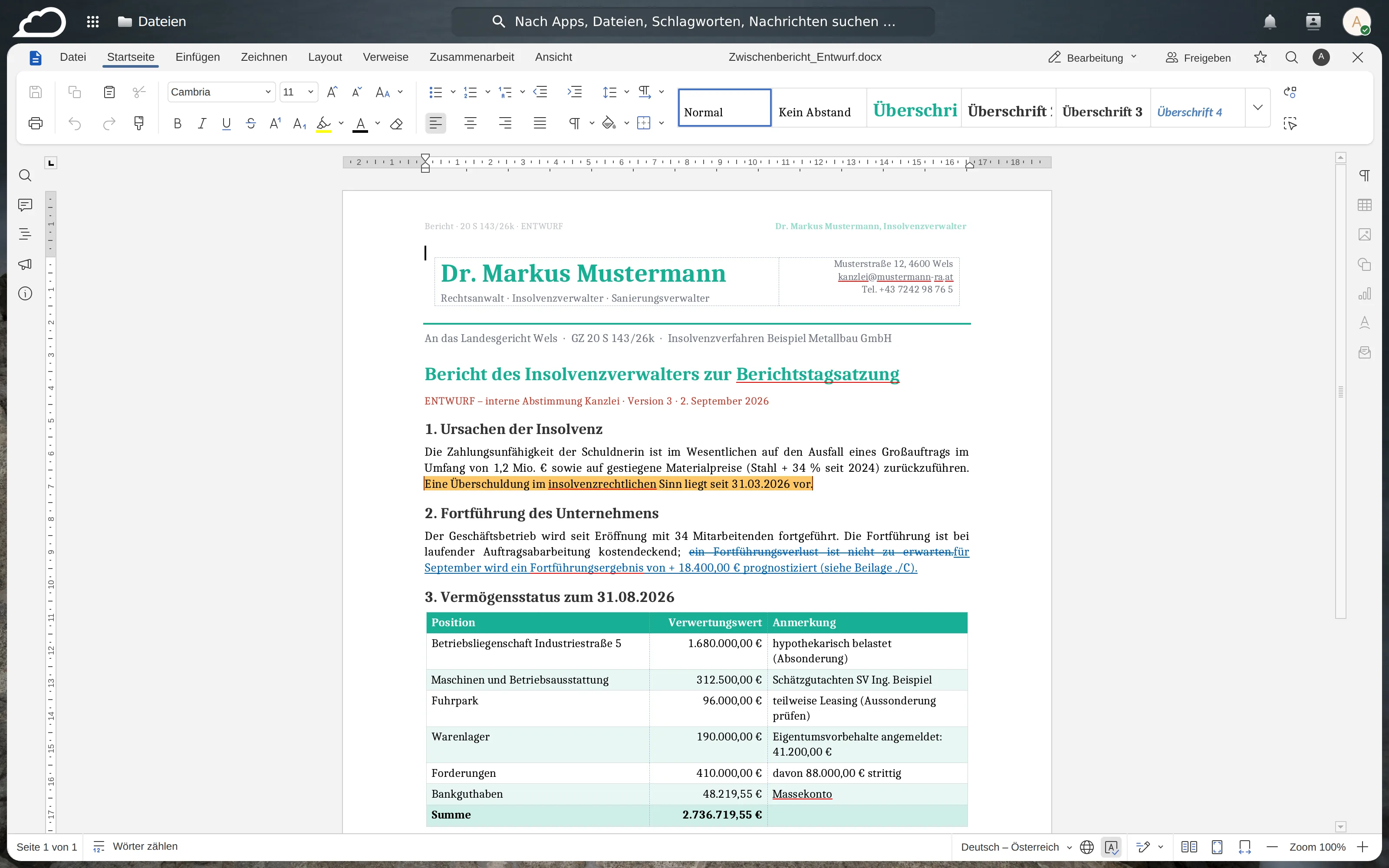Viewport: 1389px width, 868px height.
Task: Click the clear formatting eraser icon
Action: point(396,123)
